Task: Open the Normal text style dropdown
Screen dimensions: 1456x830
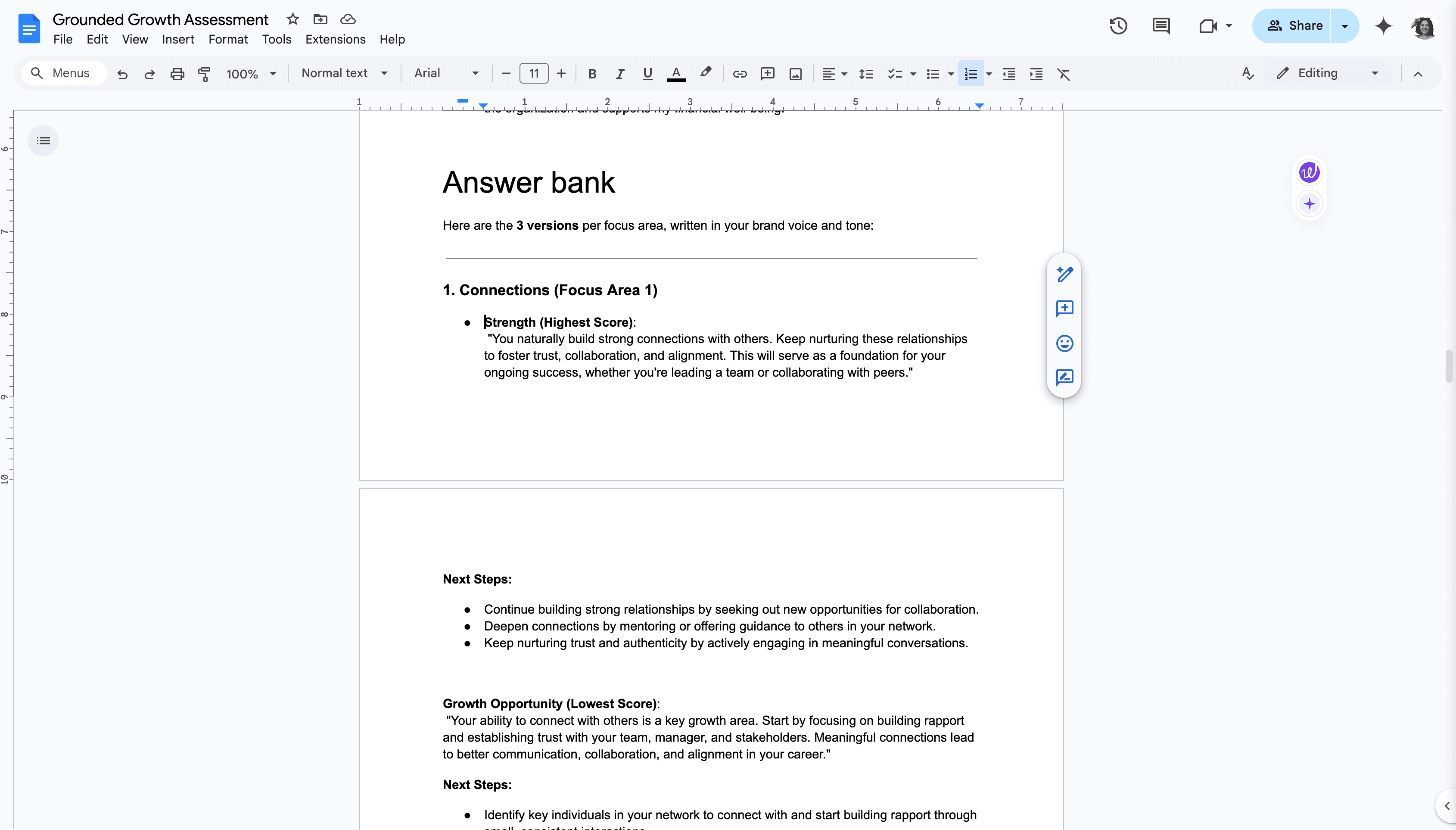Action: click(x=344, y=74)
